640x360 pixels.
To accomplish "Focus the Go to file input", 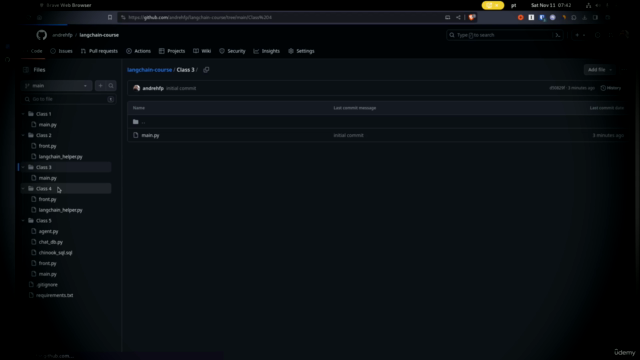I will [x=69, y=99].
